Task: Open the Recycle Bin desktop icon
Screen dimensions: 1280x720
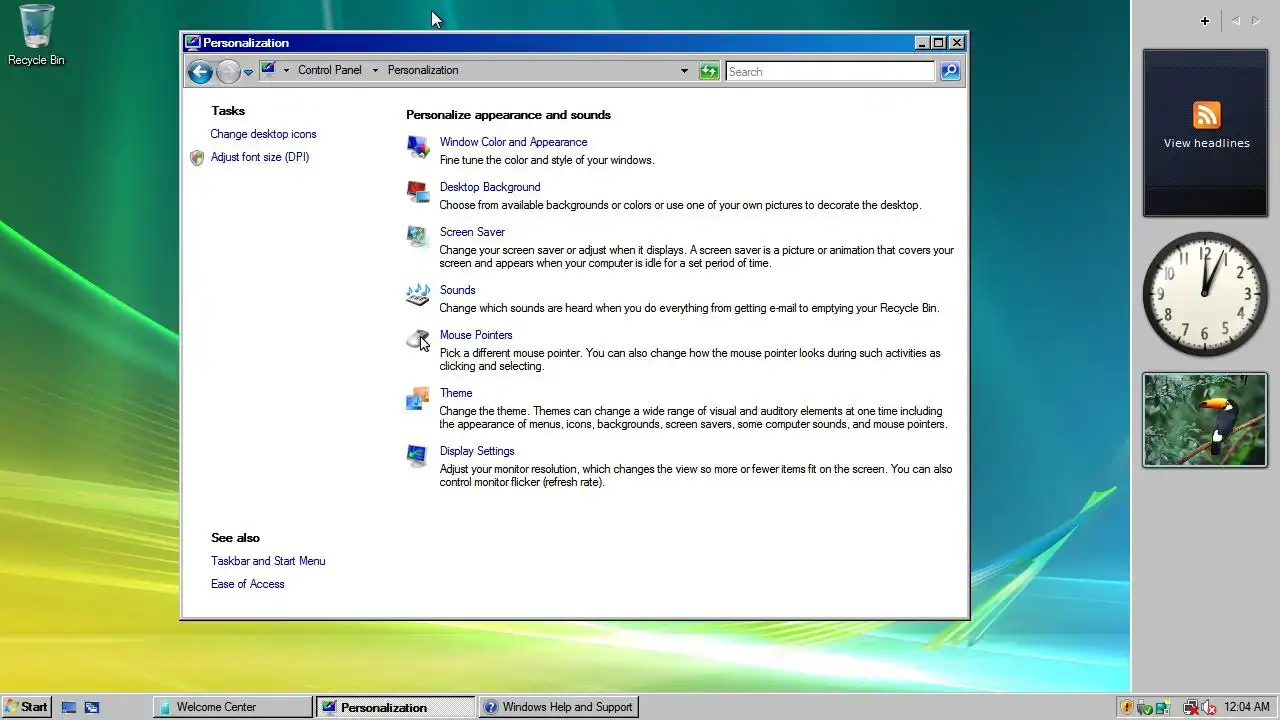Action: point(36,35)
